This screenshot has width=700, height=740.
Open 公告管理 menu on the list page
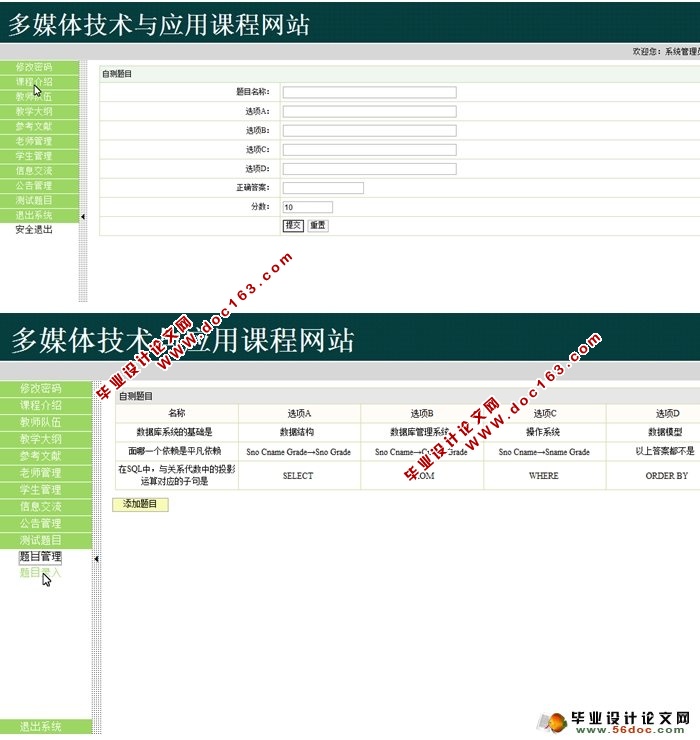click(46, 523)
